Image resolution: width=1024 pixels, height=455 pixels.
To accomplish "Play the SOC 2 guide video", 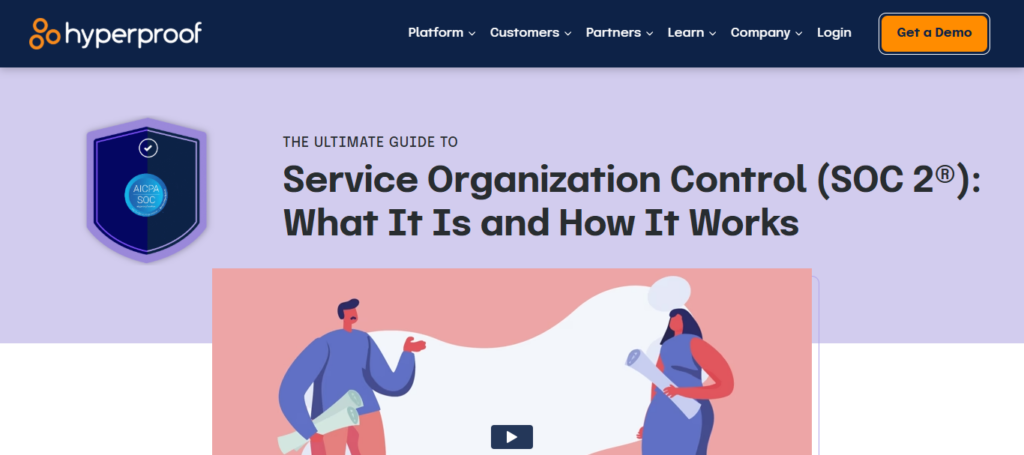I will (511, 437).
